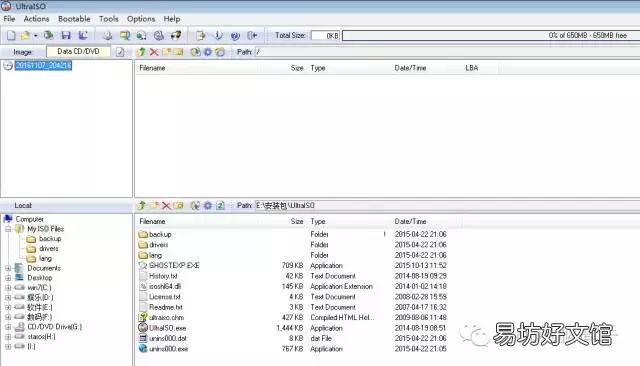Screen dimensions: 640x366
Task: Click the Burn CD/DVD Image icon
Action: [176, 35]
